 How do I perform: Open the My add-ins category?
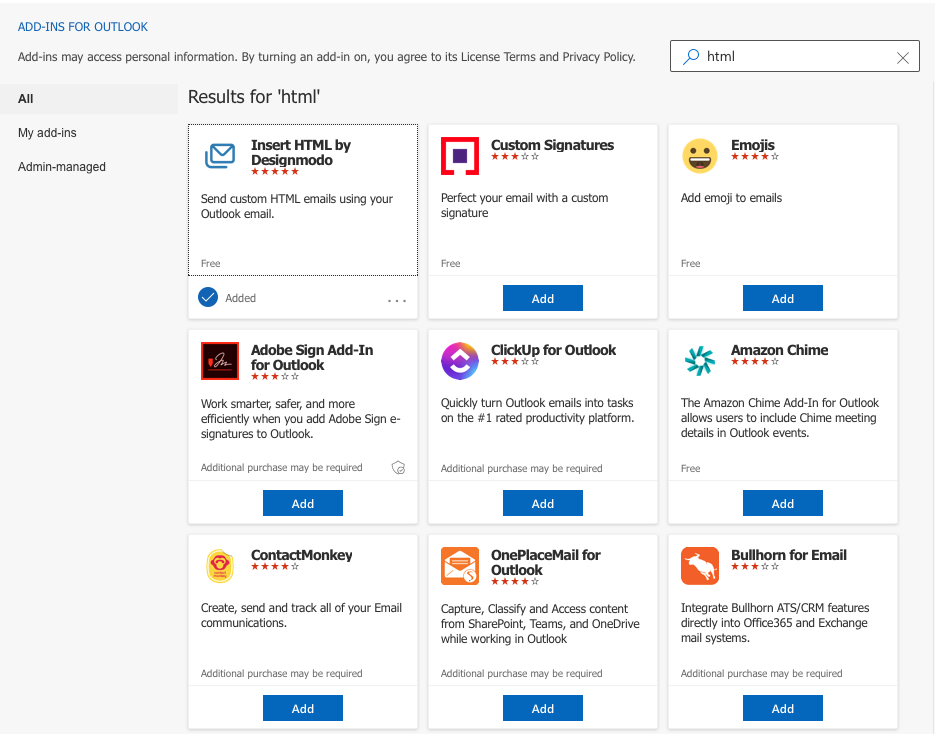point(47,133)
